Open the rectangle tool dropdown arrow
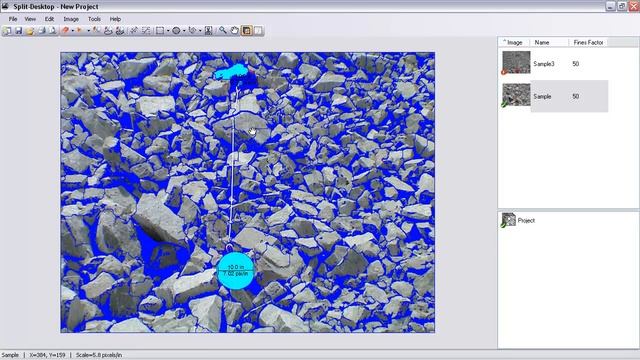 [168, 31]
